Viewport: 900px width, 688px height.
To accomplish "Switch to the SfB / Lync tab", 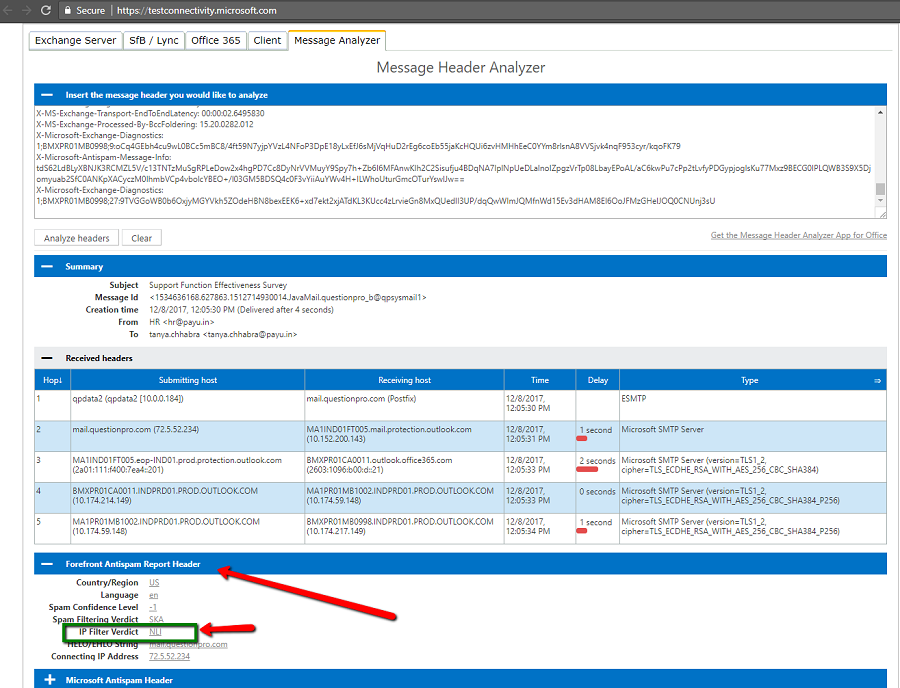I will tap(154, 41).
